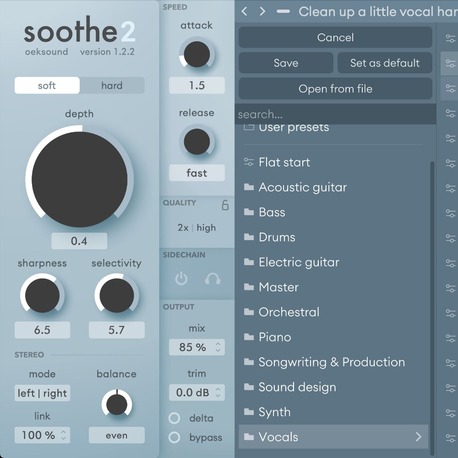Click the selectivity knob

pyautogui.click(x=116, y=295)
